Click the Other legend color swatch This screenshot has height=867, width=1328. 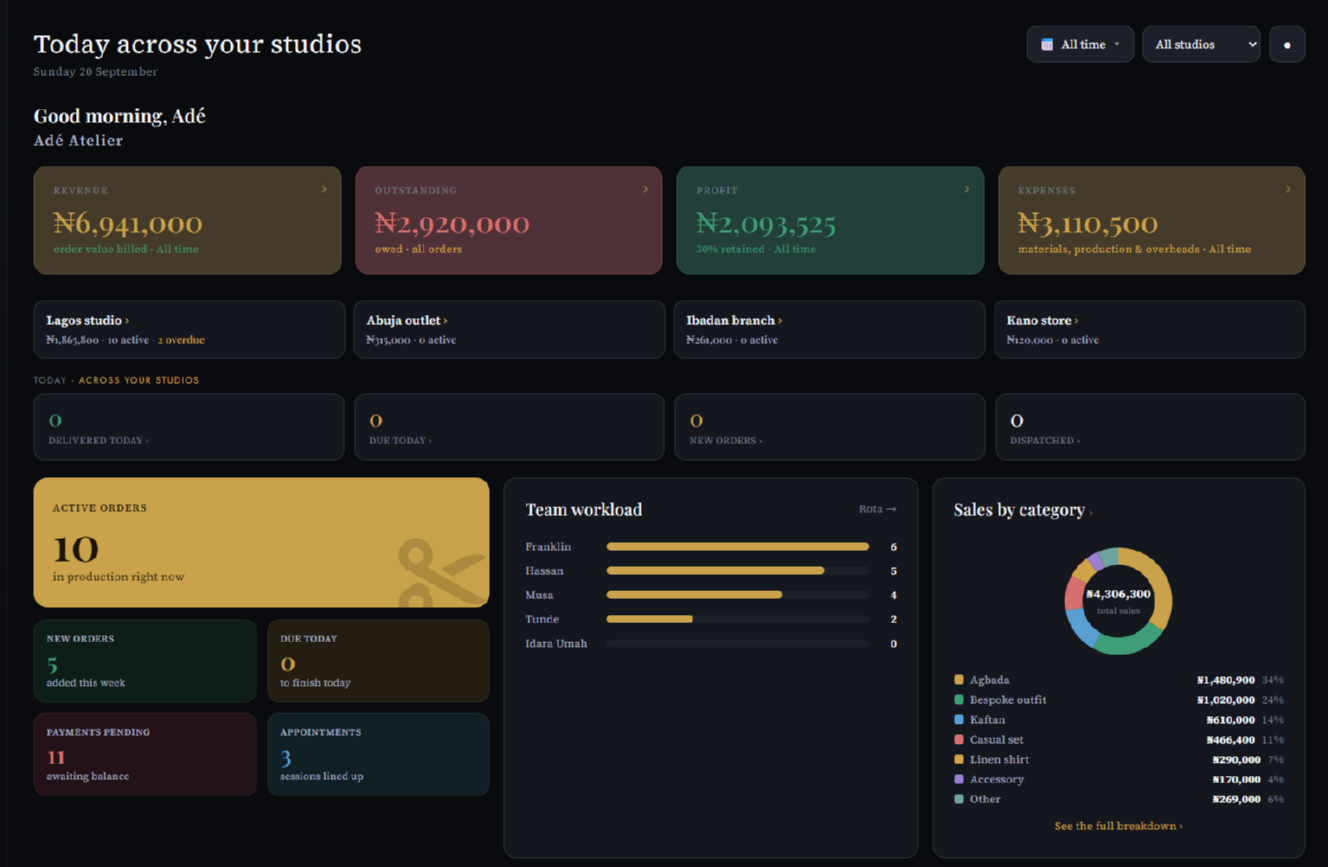(959, 799)
